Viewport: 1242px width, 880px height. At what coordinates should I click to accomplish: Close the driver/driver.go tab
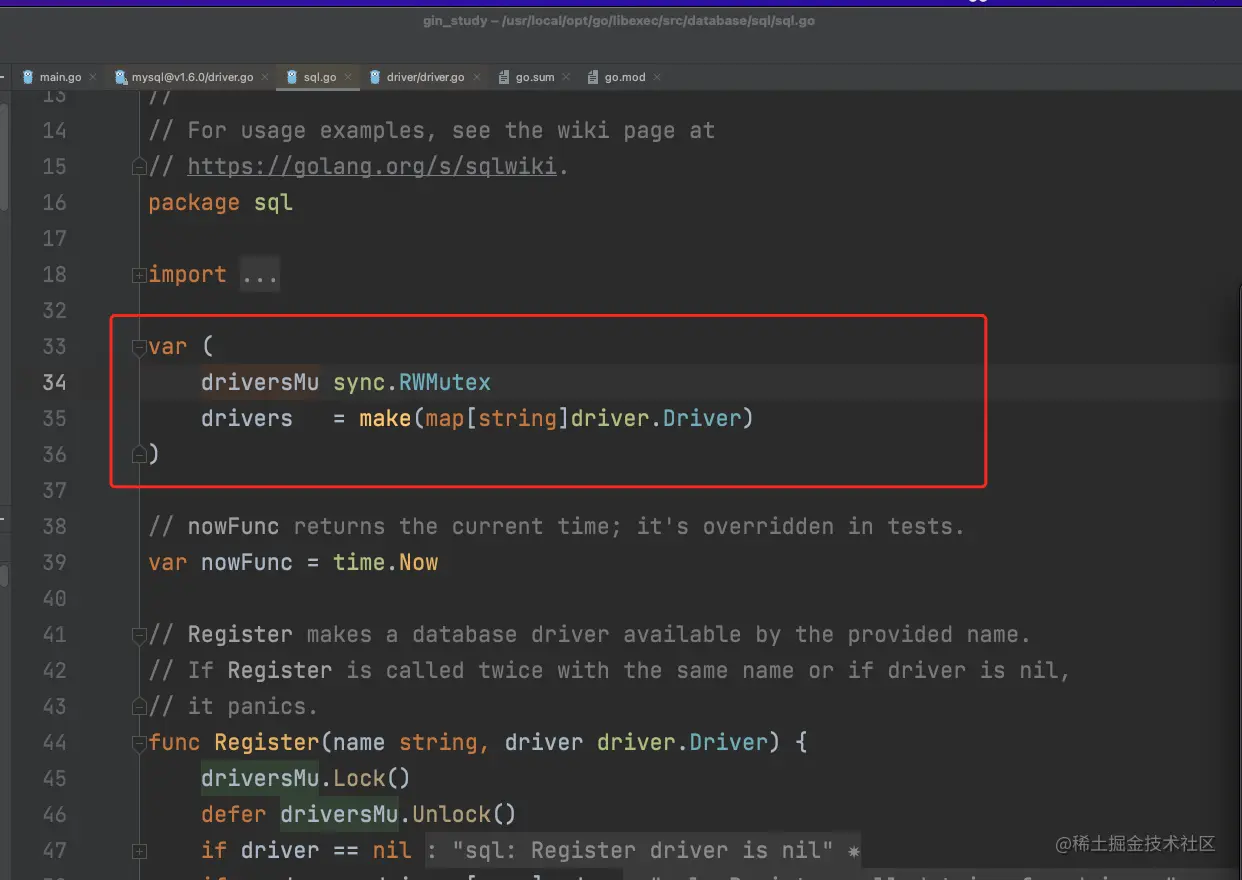click(x=475, y=77)
